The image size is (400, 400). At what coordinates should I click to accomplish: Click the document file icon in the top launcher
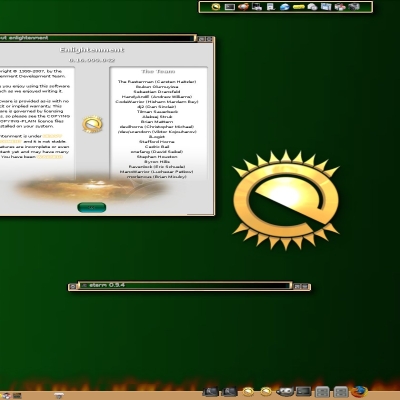click(271, 7)
